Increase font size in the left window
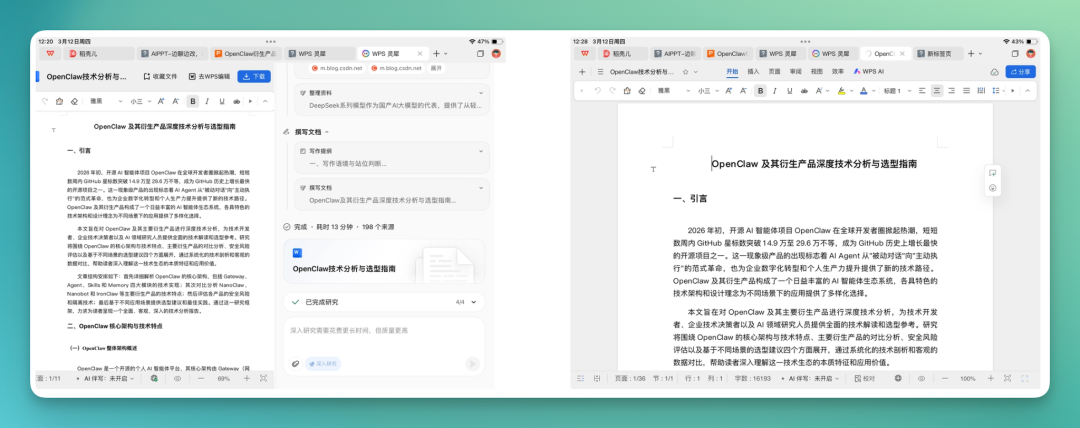 160,101
